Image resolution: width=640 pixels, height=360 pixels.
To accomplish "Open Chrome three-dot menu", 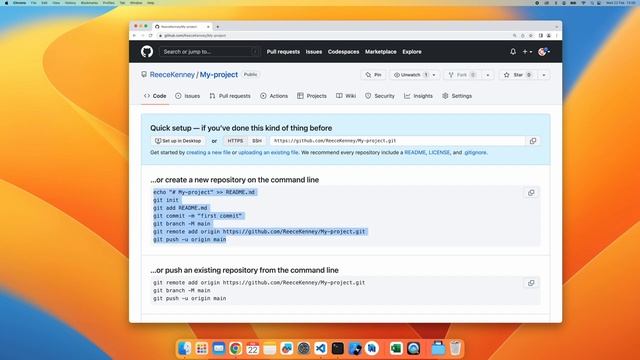I will pos(556,36).
